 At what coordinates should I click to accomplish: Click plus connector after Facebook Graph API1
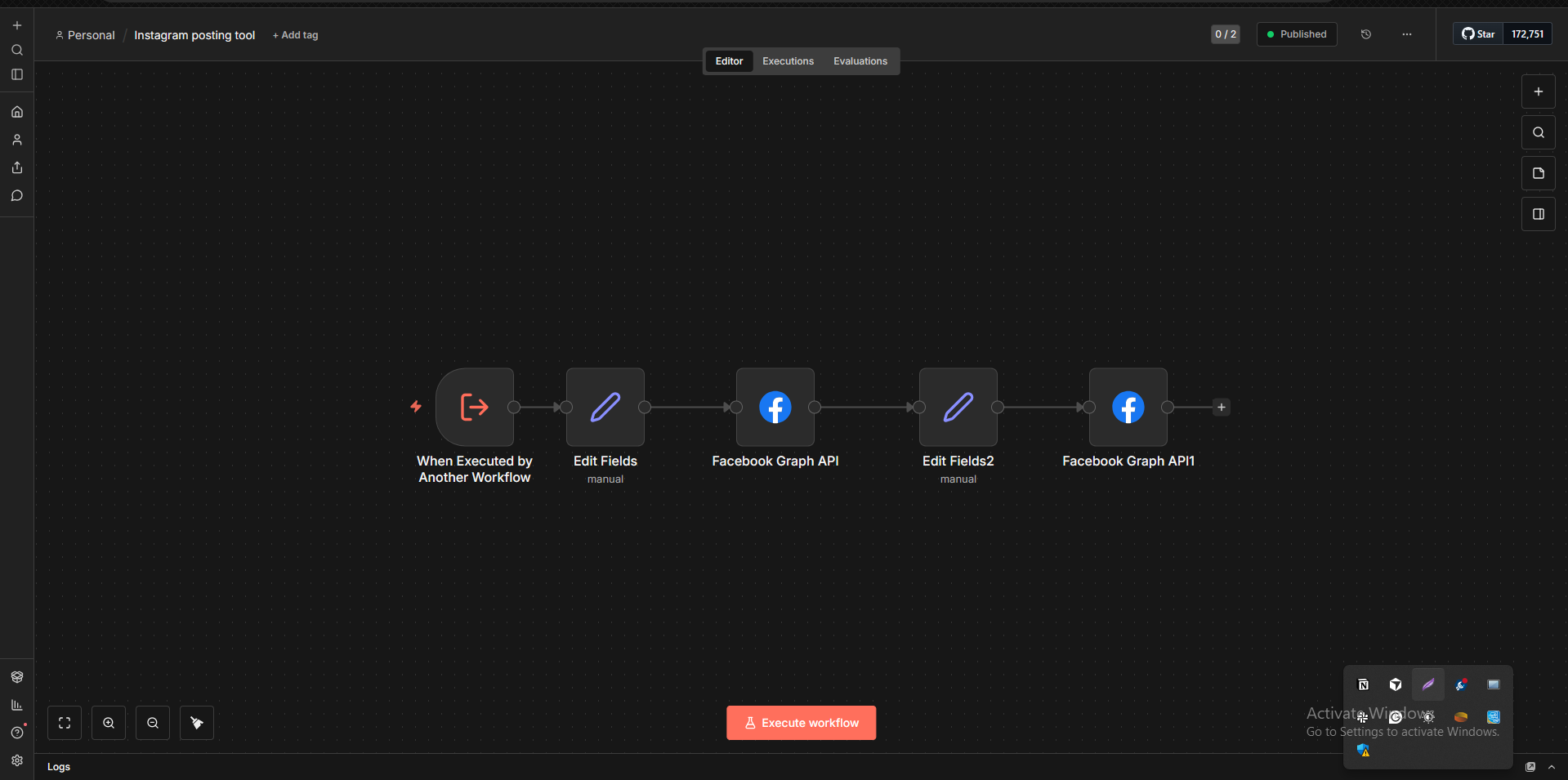tap(1221, 407)
